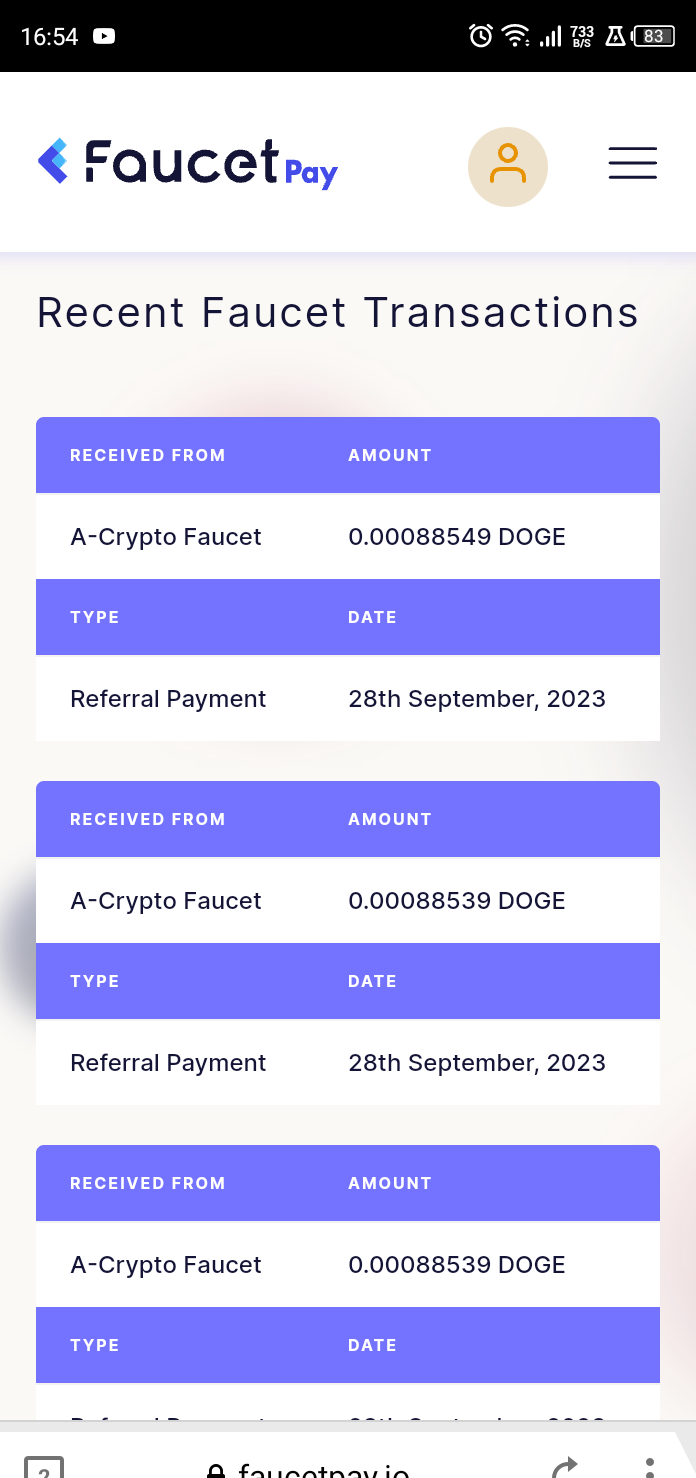Tap the browser tab count icon
This screenshot has width=696, height=1478.
[x=44, y=1468]
